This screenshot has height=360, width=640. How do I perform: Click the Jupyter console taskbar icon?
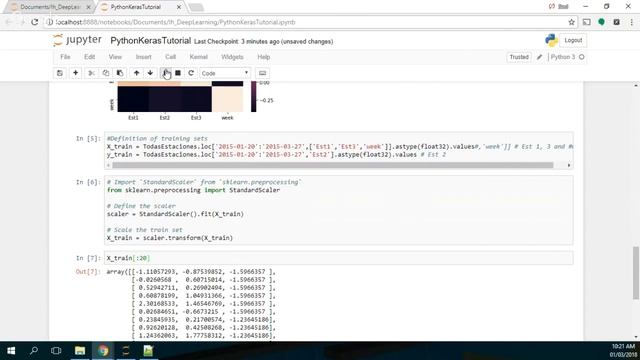tap(126, 351)
